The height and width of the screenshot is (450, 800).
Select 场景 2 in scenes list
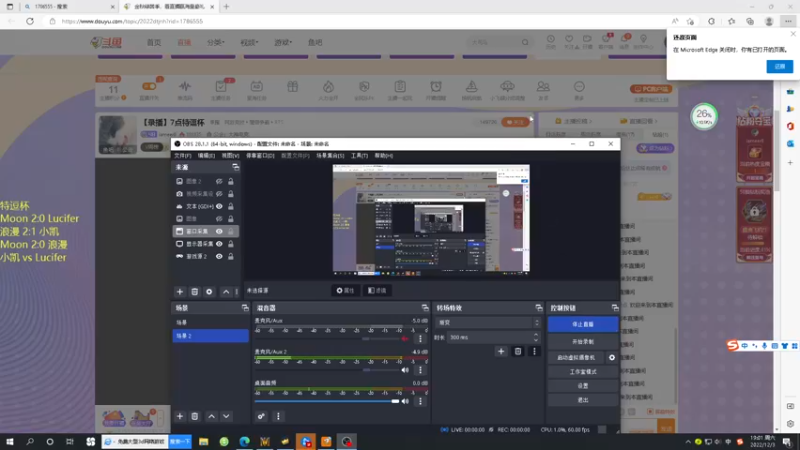pos(211,336)
